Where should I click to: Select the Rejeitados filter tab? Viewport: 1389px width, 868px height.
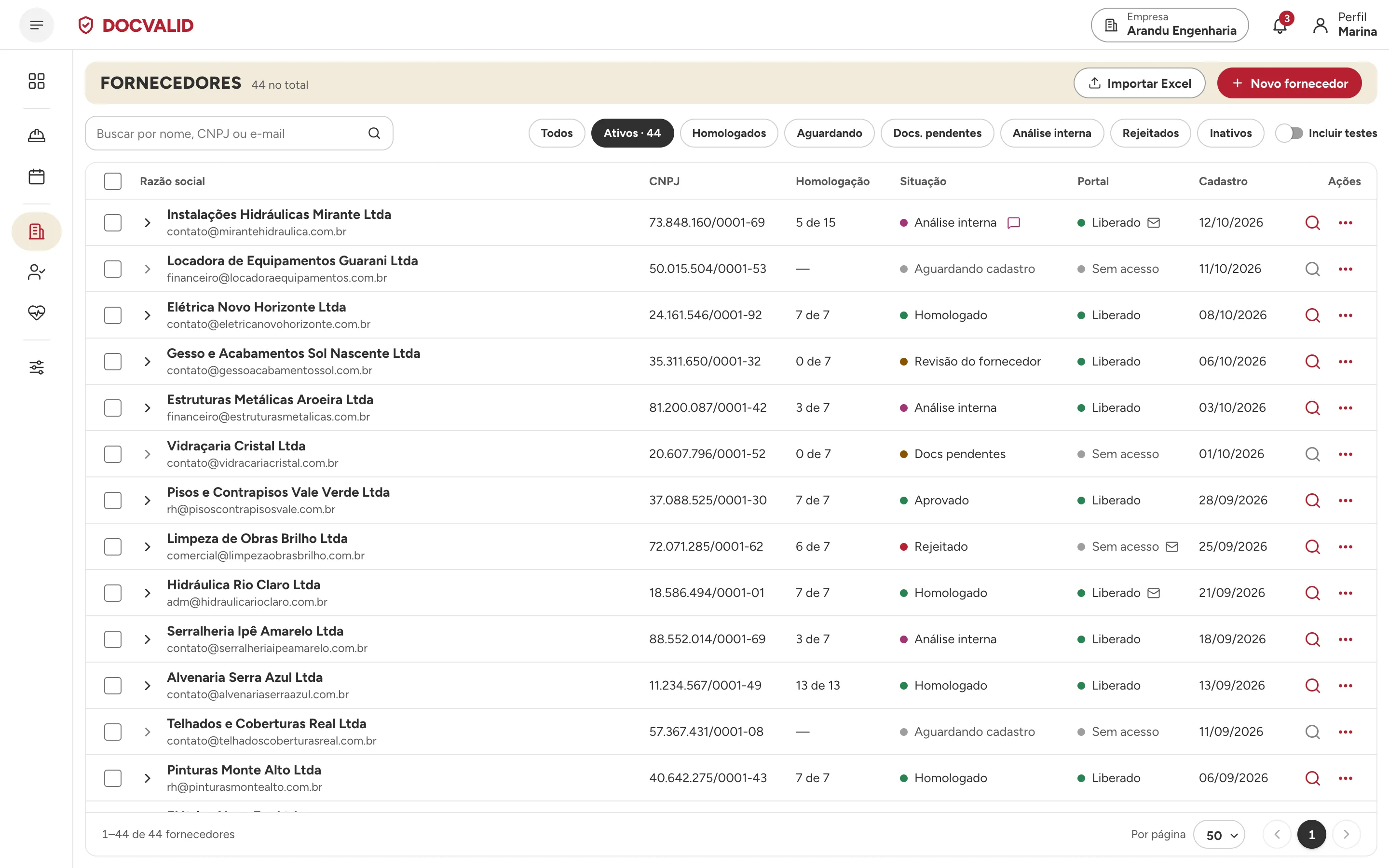tap(1150, 133)
